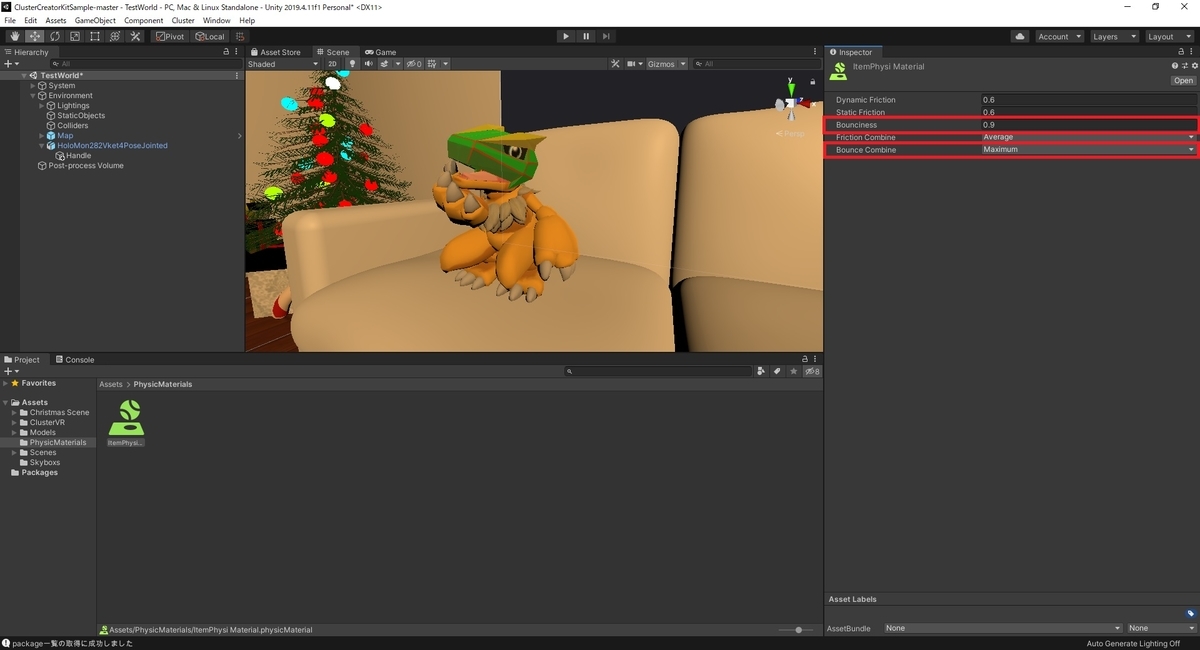Toggle scene lighting bulb

pos(352,64)
